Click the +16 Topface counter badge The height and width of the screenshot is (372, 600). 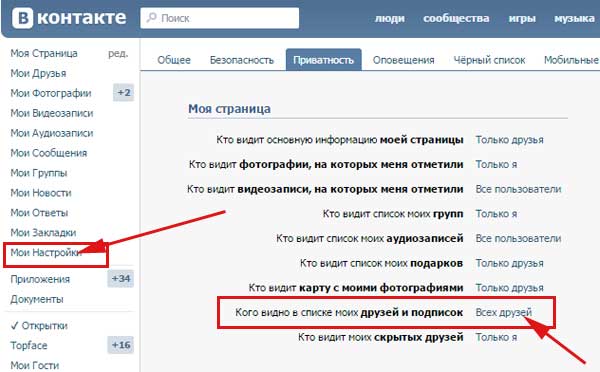pyautogui.click(x=121, y=345)
